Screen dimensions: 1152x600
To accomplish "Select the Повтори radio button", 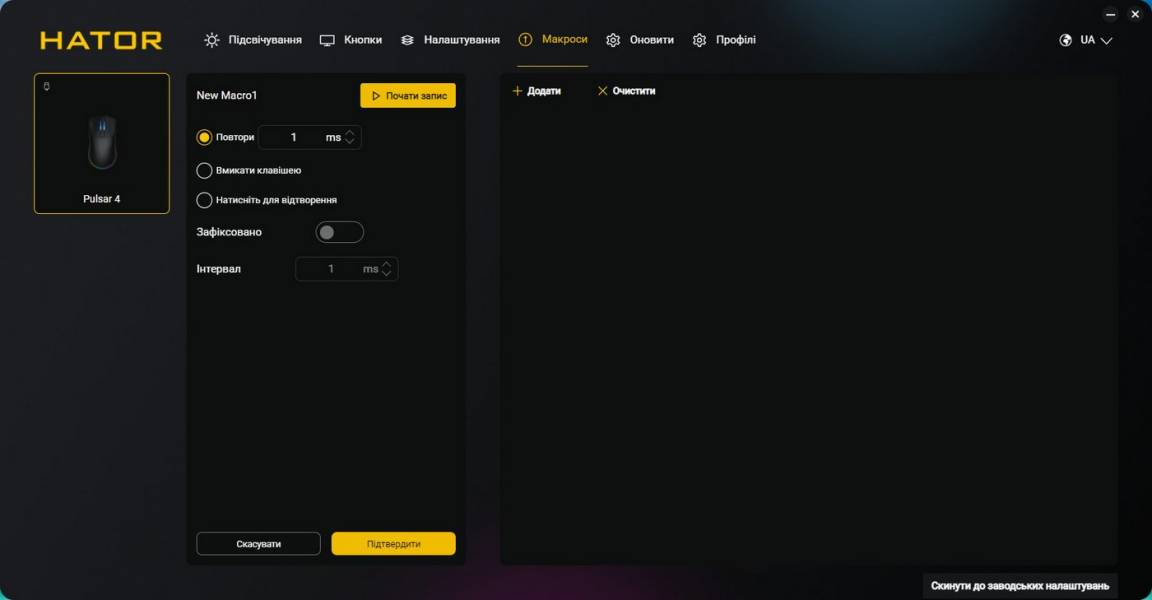I will 204,137.
